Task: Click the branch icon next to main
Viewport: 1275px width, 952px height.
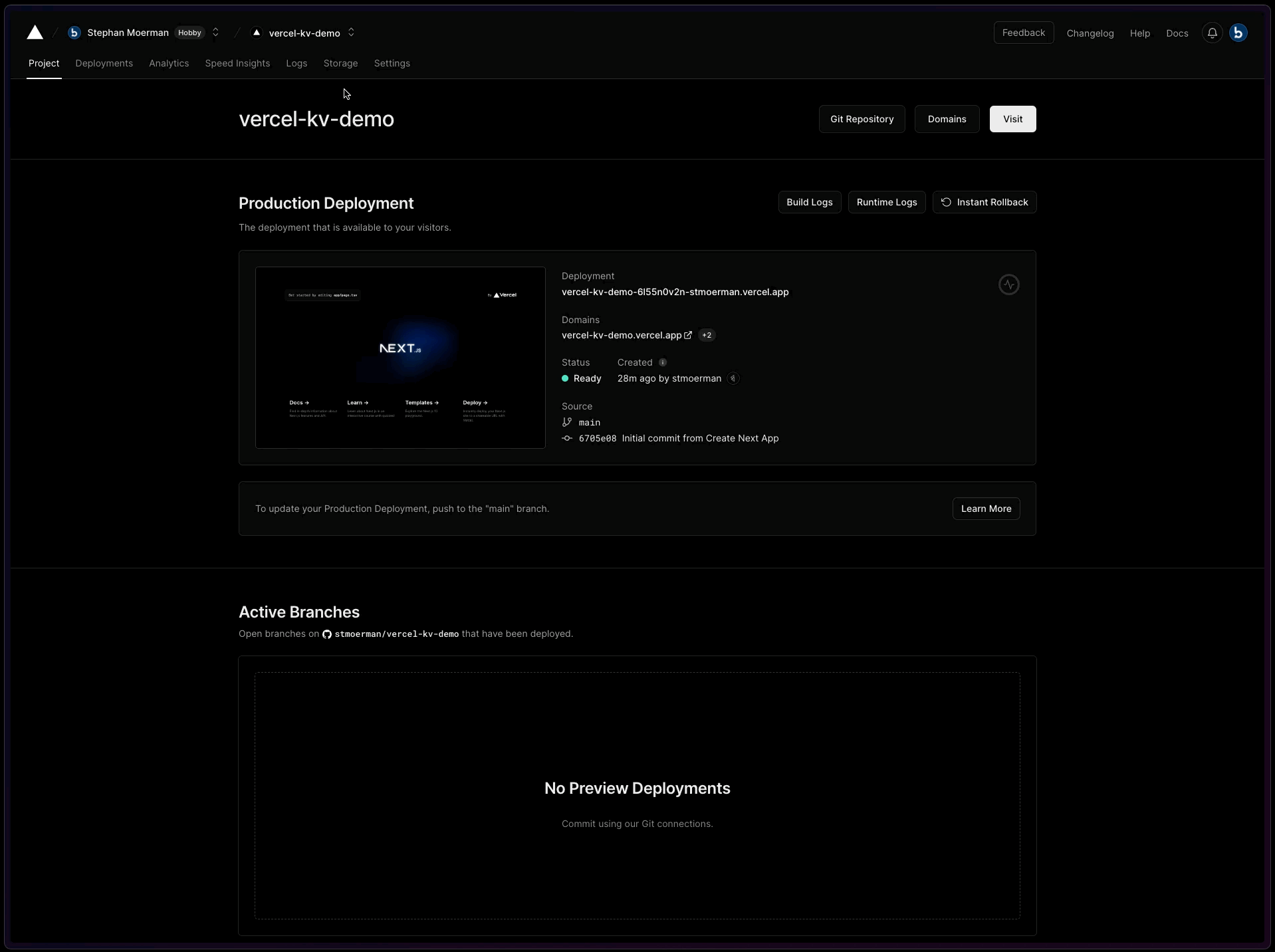Action: (x=567, y=422)
